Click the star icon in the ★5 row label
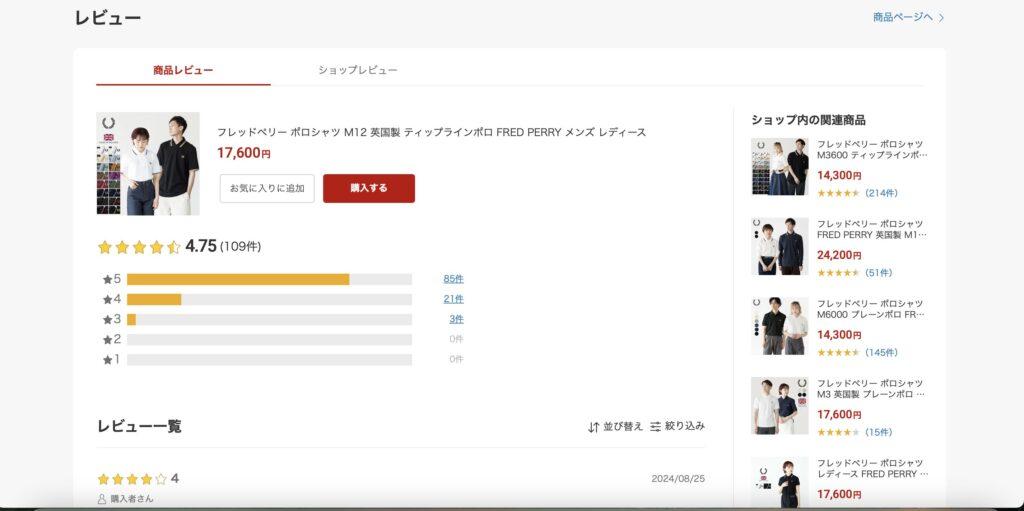This screenshot has height=511, width=1024. [x=108, y=280]
